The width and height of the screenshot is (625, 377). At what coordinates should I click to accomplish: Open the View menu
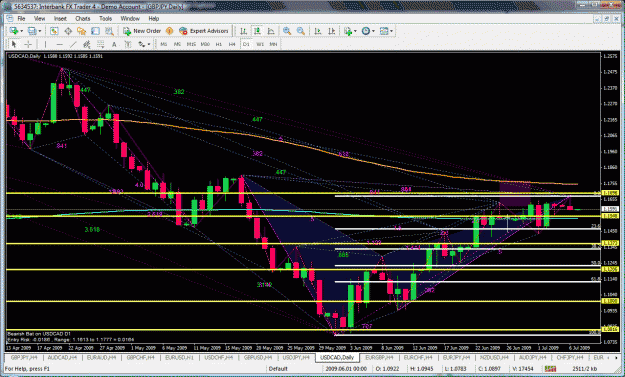(39, 18)
